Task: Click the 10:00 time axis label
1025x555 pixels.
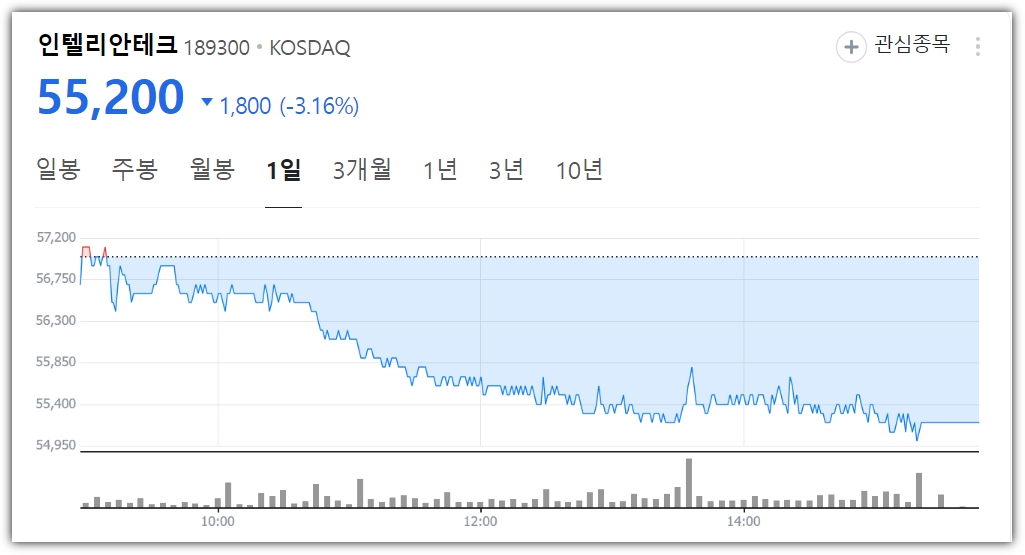Action: 218,522
